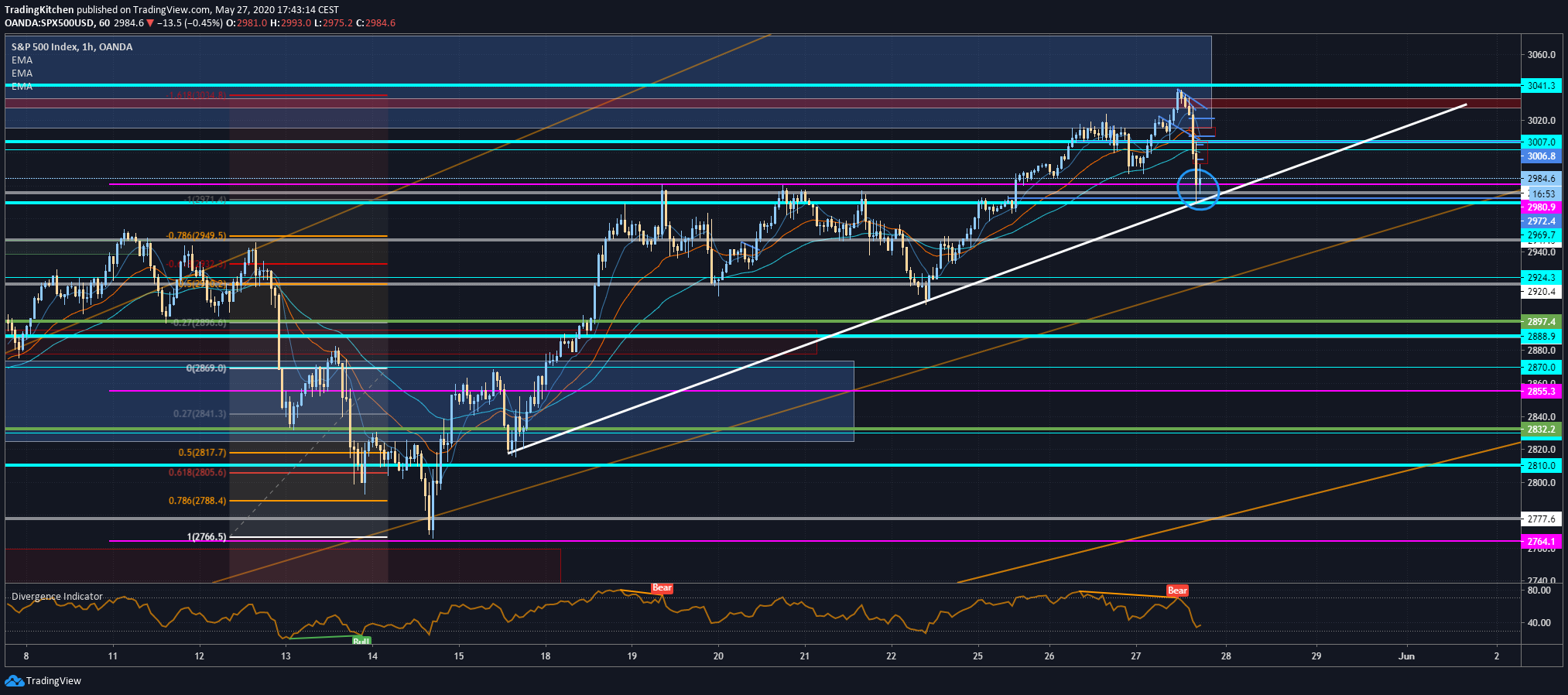Click the Fibonacci 0.27(2841.3) level label
The image size is (1568, 695).
[200, 414]
